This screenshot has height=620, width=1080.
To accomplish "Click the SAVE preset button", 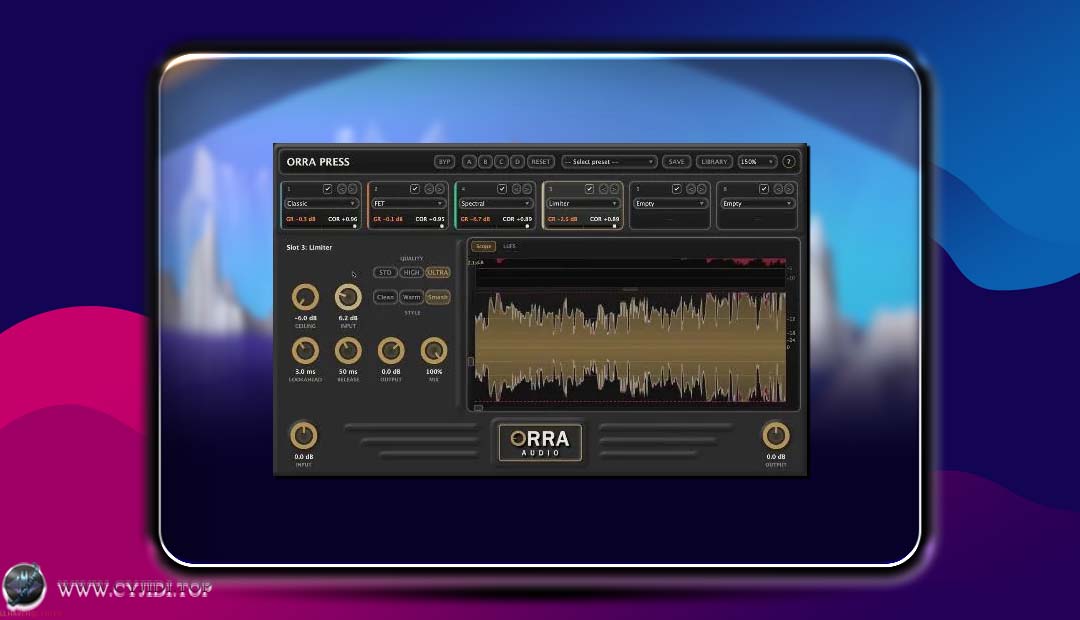I will tap(676, 162).
